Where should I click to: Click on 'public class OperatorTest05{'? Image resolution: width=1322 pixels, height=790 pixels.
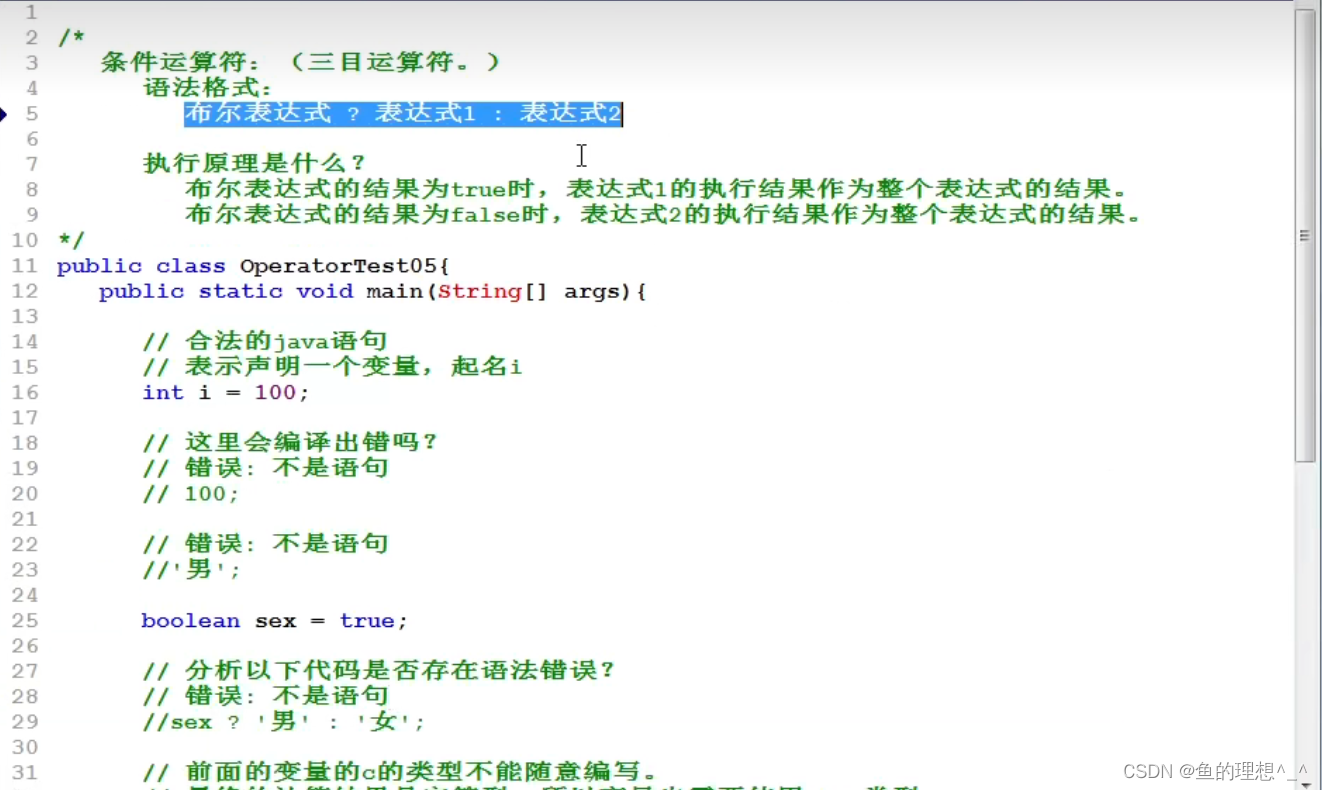click(255, 266)
